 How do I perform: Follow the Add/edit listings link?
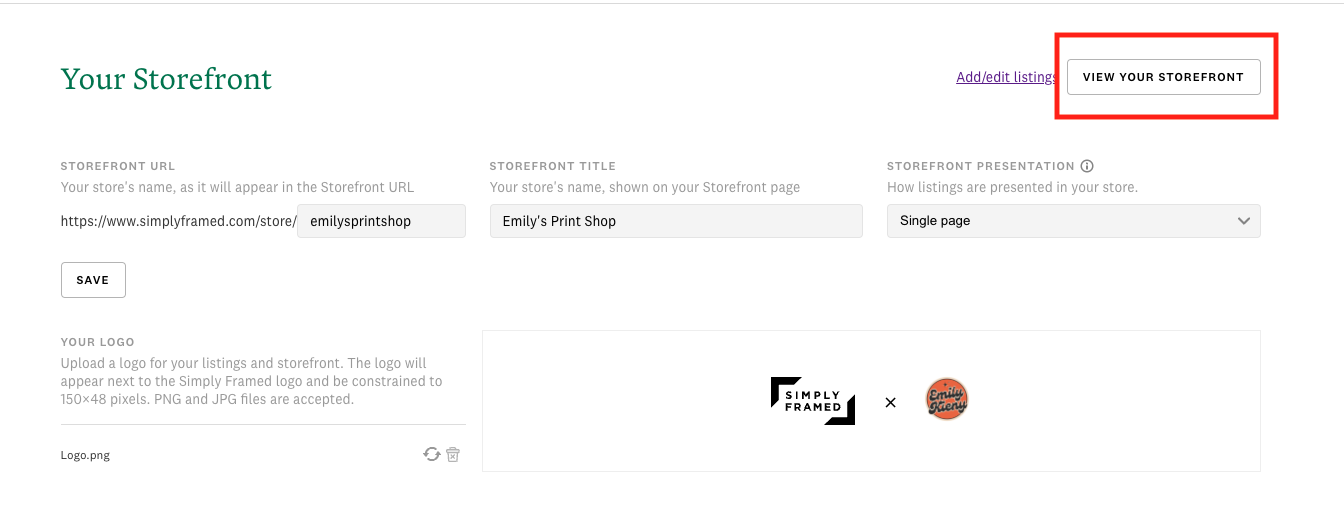(x=1006, y=77)
